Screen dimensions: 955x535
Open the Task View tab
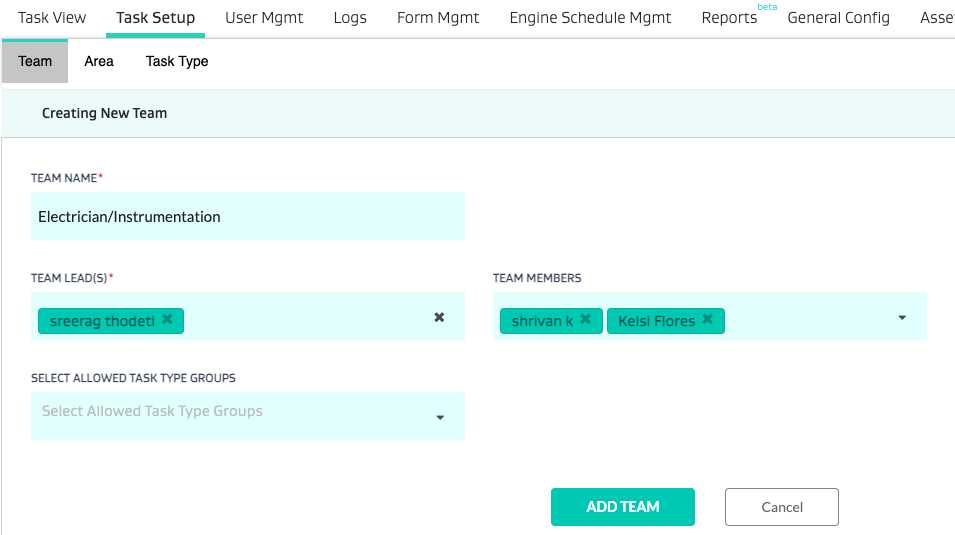(52, 18)
